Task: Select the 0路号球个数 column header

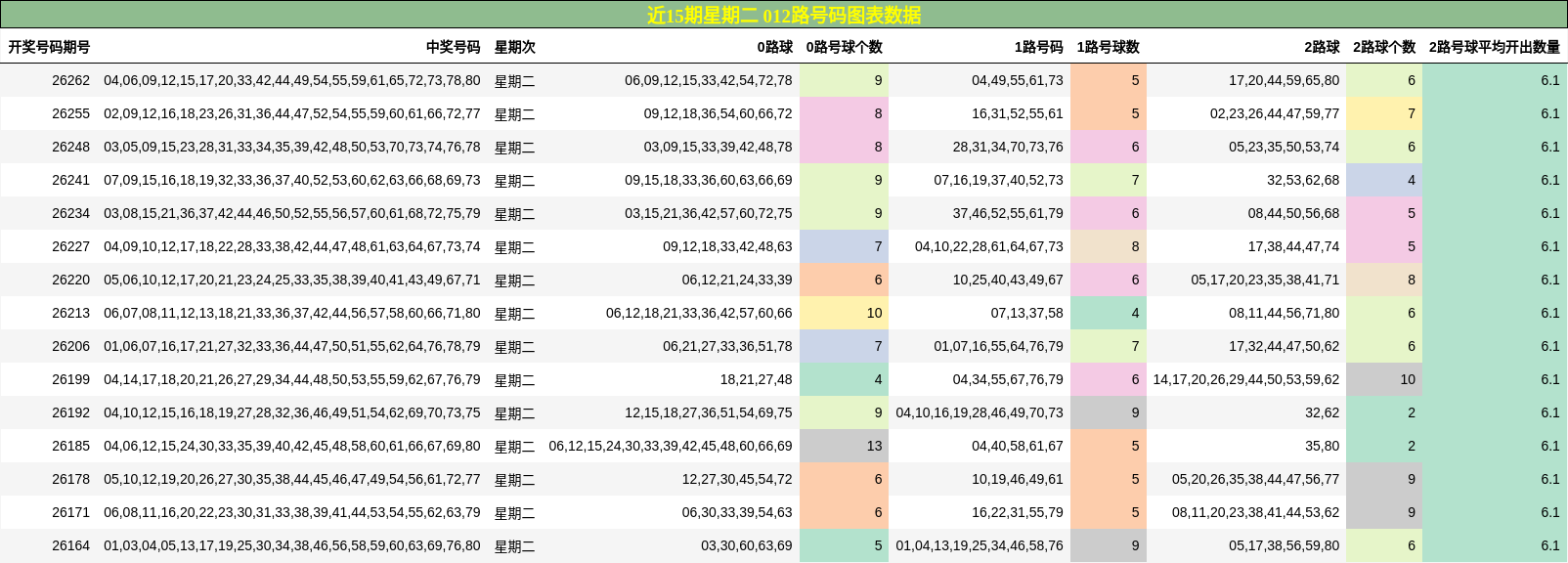Action: pos(844,47)
